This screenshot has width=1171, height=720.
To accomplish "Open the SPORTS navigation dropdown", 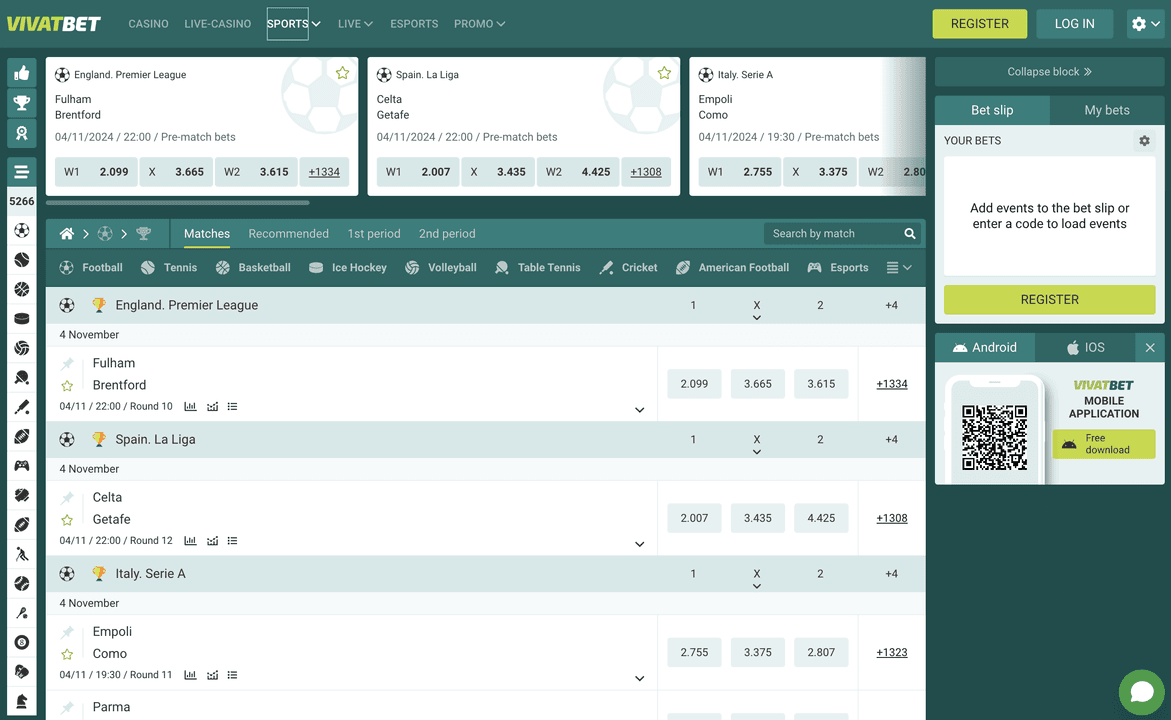I will pos(291,23).
